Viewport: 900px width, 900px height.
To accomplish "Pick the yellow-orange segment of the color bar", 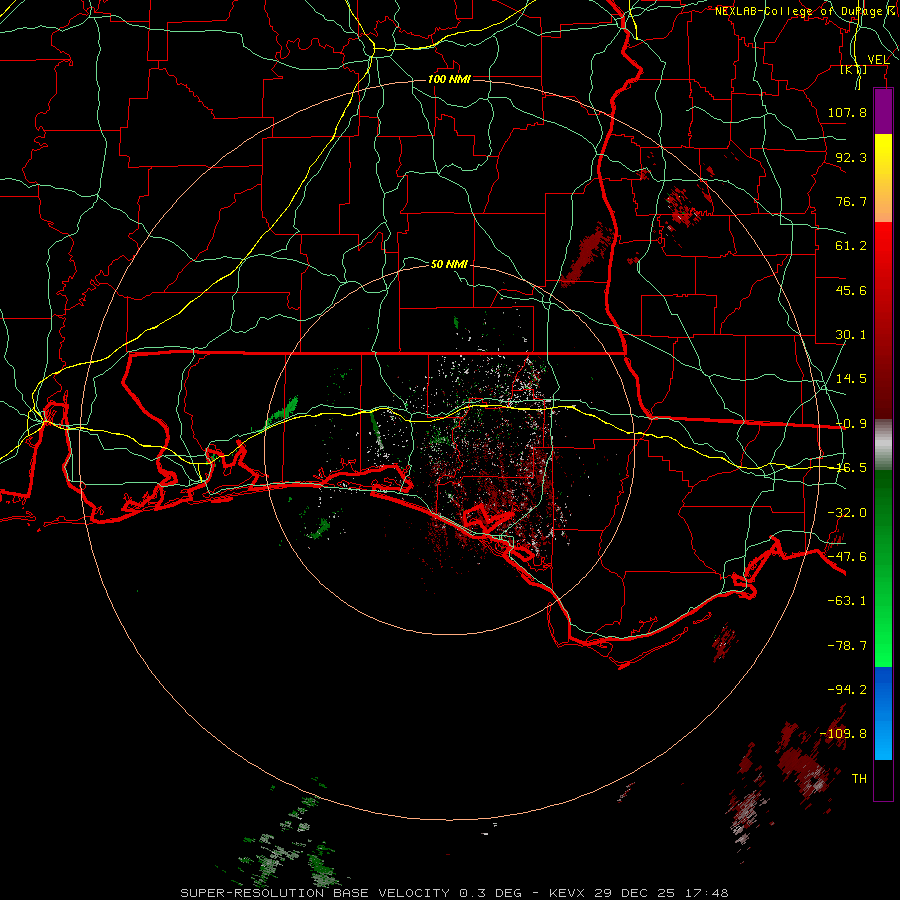I will (883, 178).
